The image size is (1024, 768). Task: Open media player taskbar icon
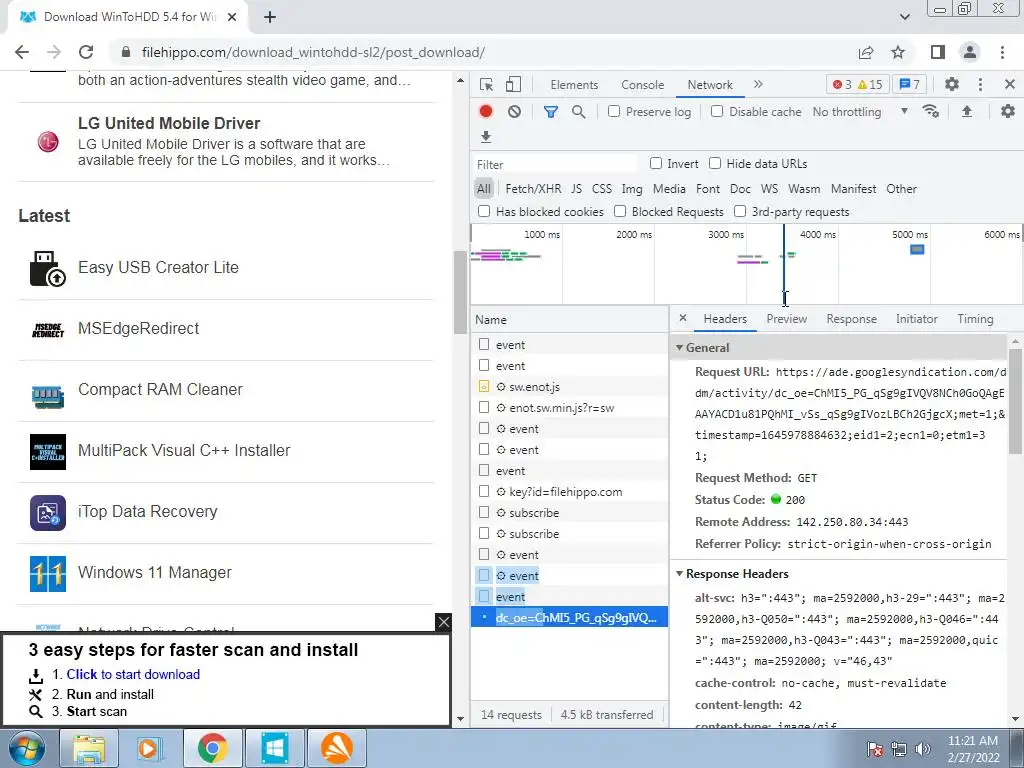(150, 748)
